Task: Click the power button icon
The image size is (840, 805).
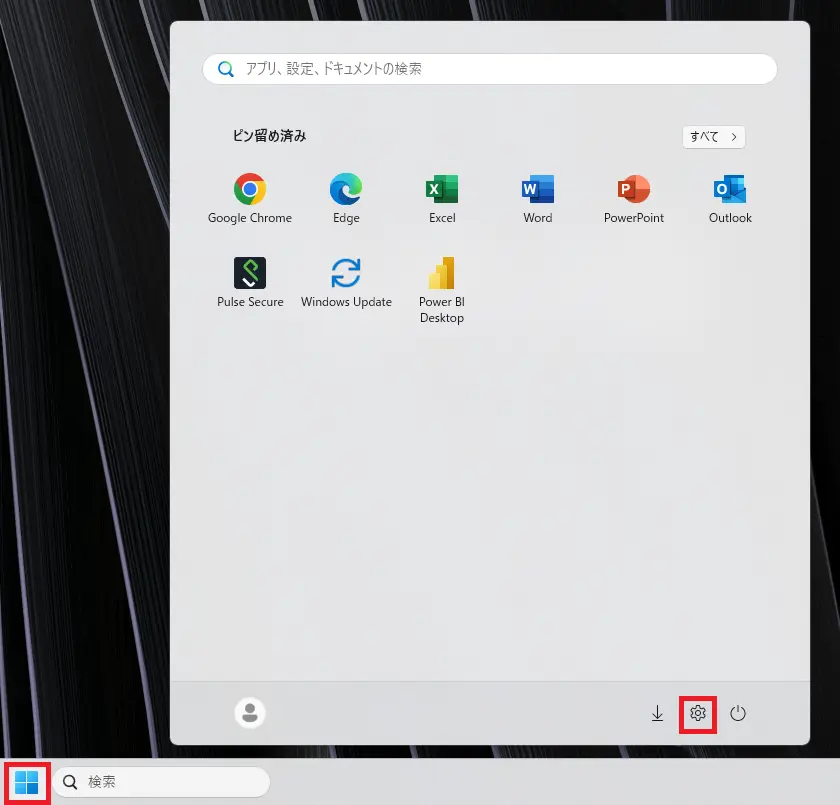Action: (x=738, y=713)
